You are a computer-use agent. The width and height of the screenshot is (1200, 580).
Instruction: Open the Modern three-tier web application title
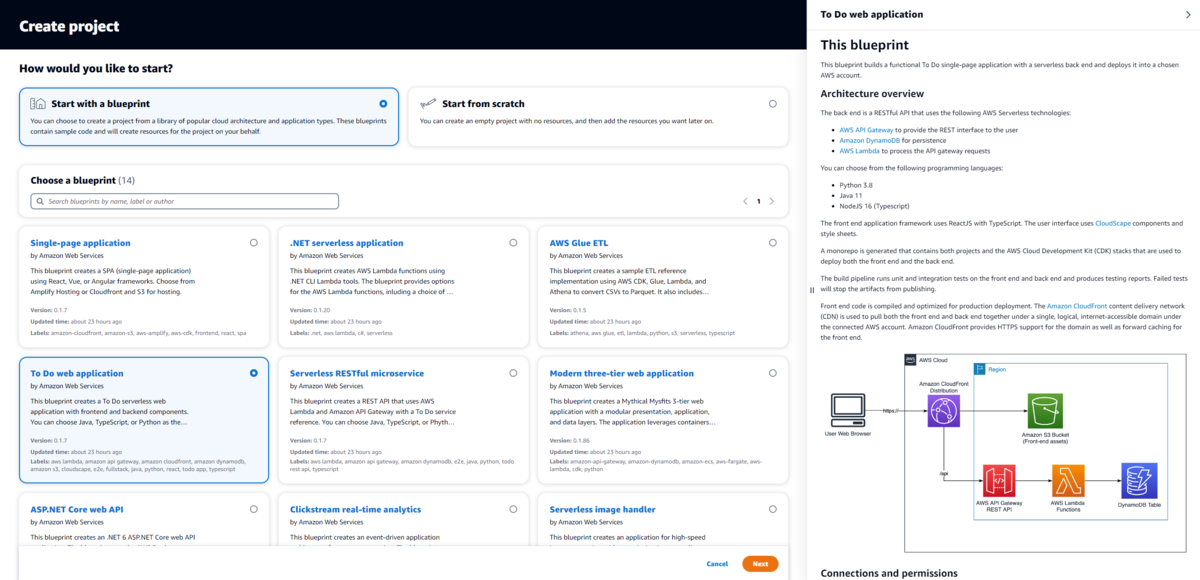point(622,373)
